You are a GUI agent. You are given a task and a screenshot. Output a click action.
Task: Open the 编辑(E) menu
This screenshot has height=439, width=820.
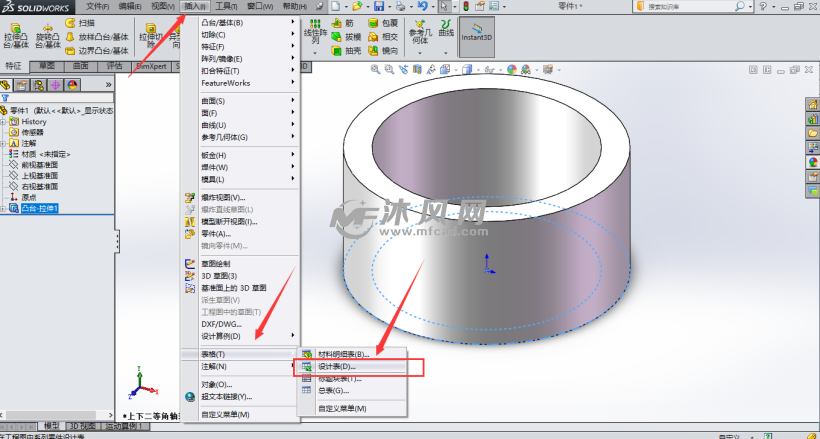(x=130, y=6)
